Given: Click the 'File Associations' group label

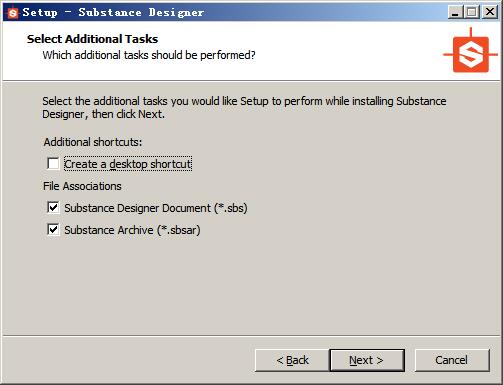Looking at the screenshot, I should (x=82, y=186).
